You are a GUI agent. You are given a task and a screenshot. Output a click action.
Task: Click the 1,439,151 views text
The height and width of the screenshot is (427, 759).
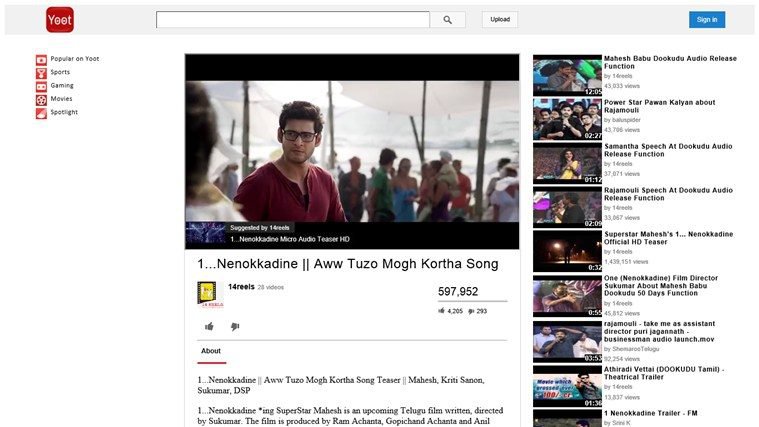coord(626,262)
